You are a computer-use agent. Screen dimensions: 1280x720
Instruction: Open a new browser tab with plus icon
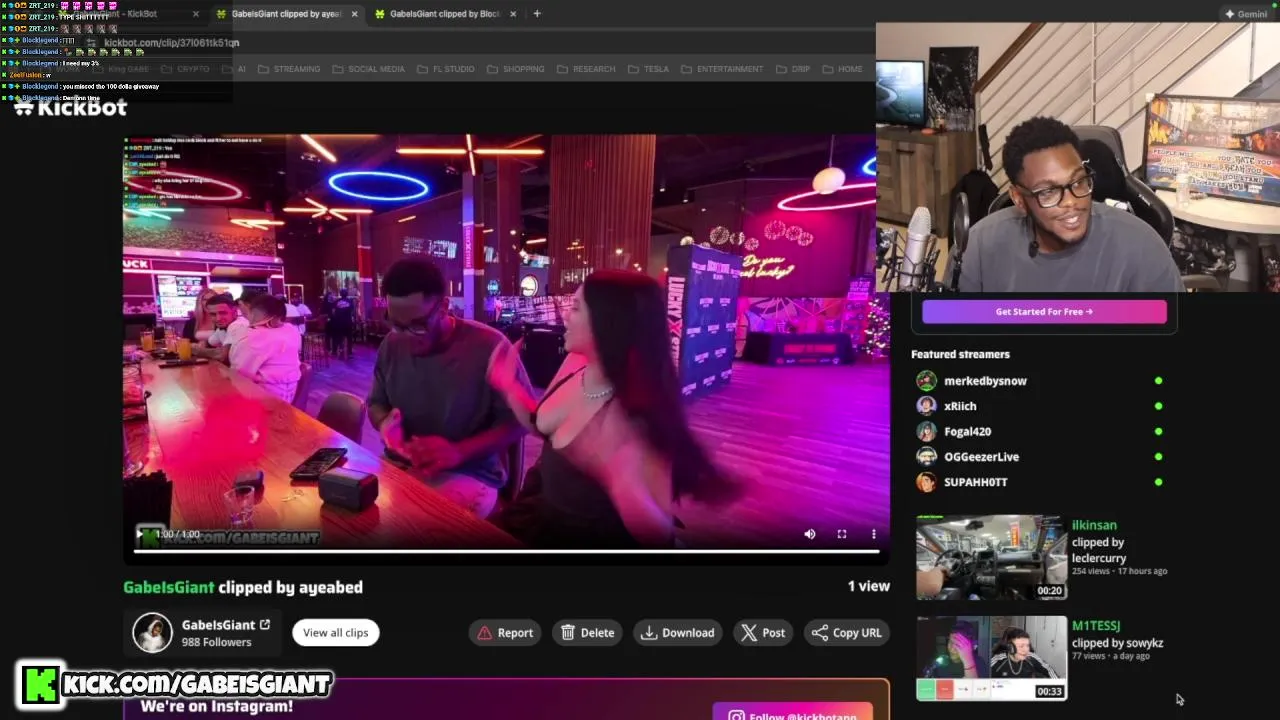coord(537,14)
